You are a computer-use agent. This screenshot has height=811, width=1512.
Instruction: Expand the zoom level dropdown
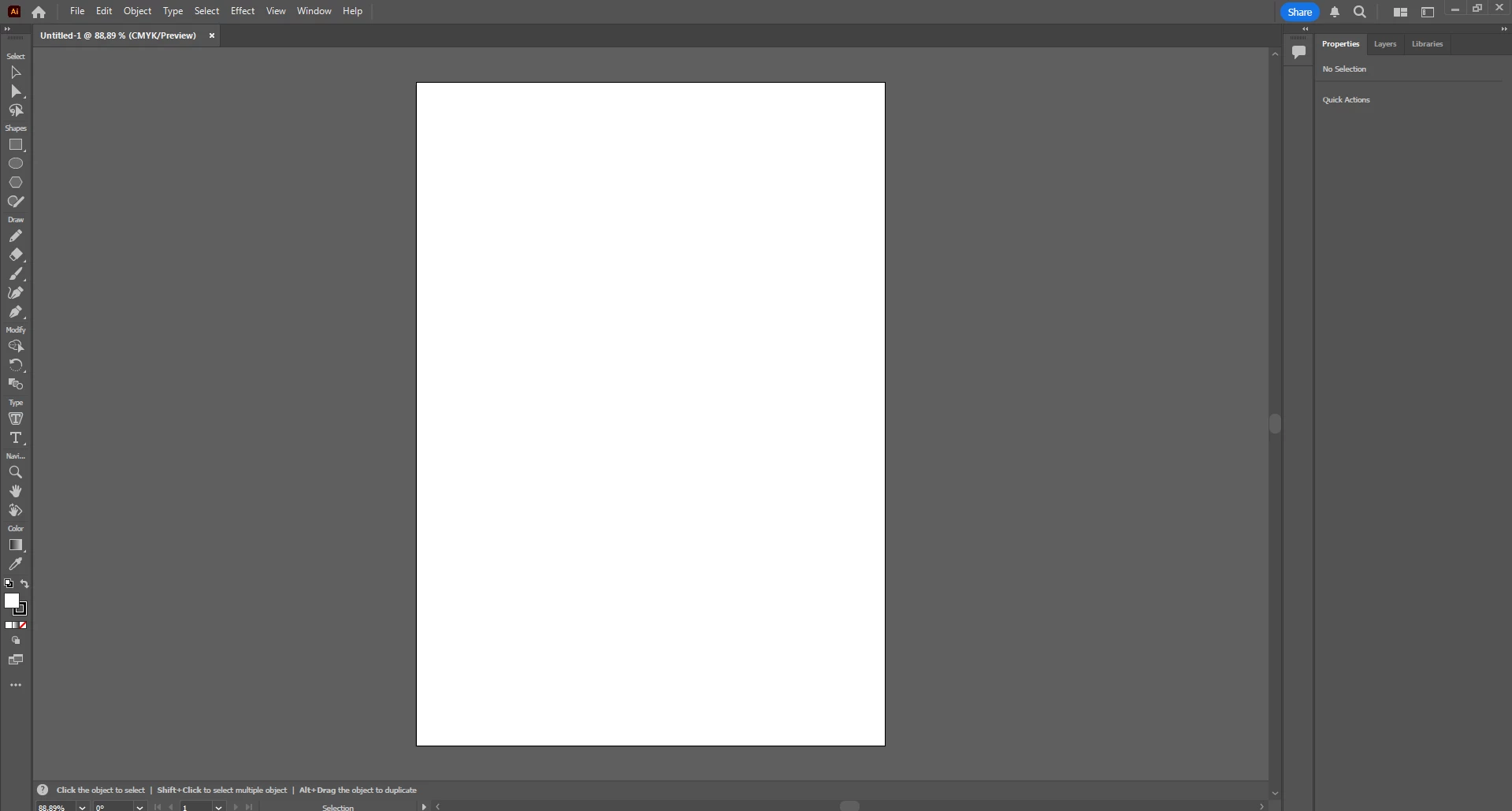[82, 807]
